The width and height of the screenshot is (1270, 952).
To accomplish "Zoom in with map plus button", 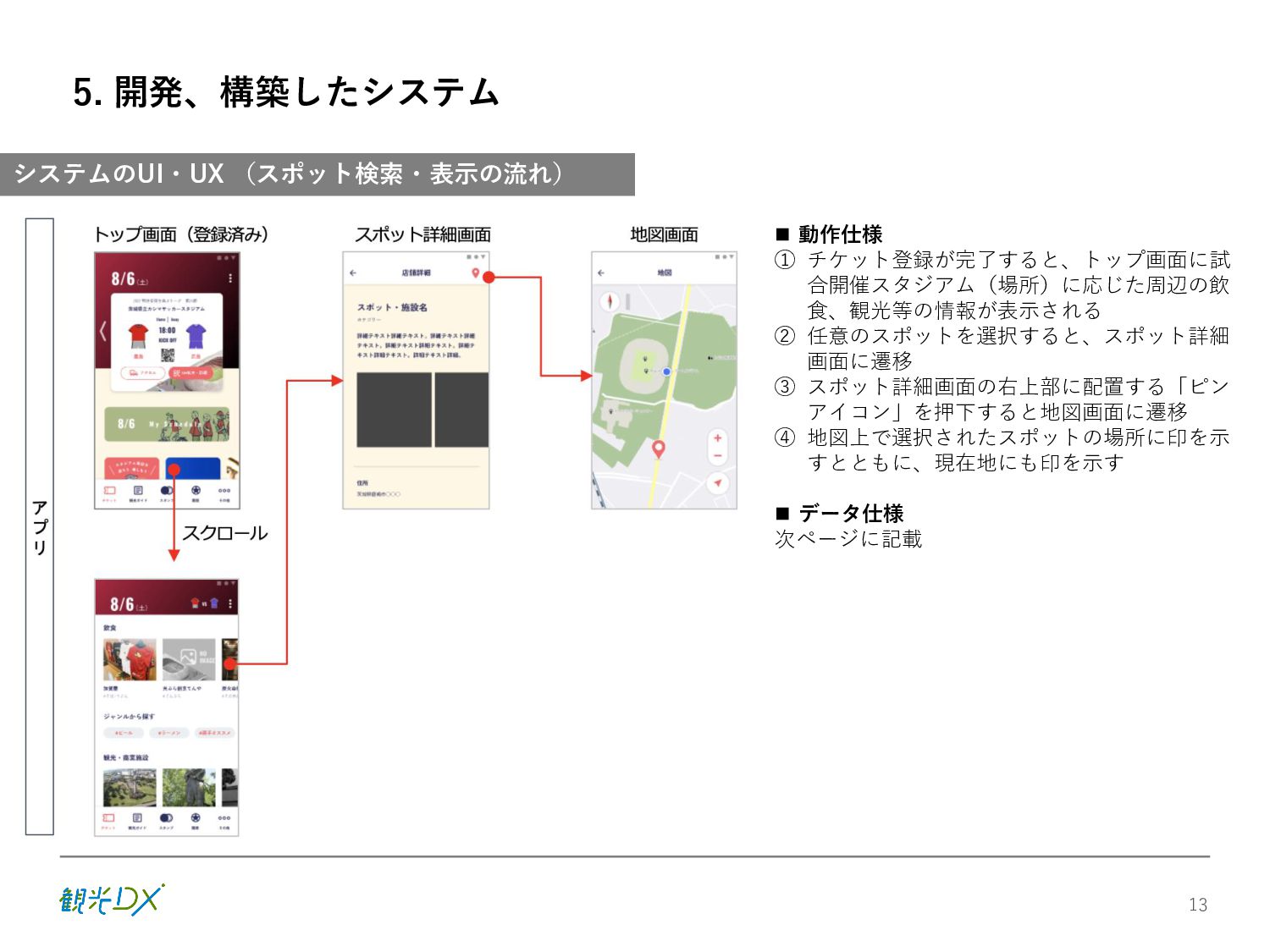I will coord(717,437).
